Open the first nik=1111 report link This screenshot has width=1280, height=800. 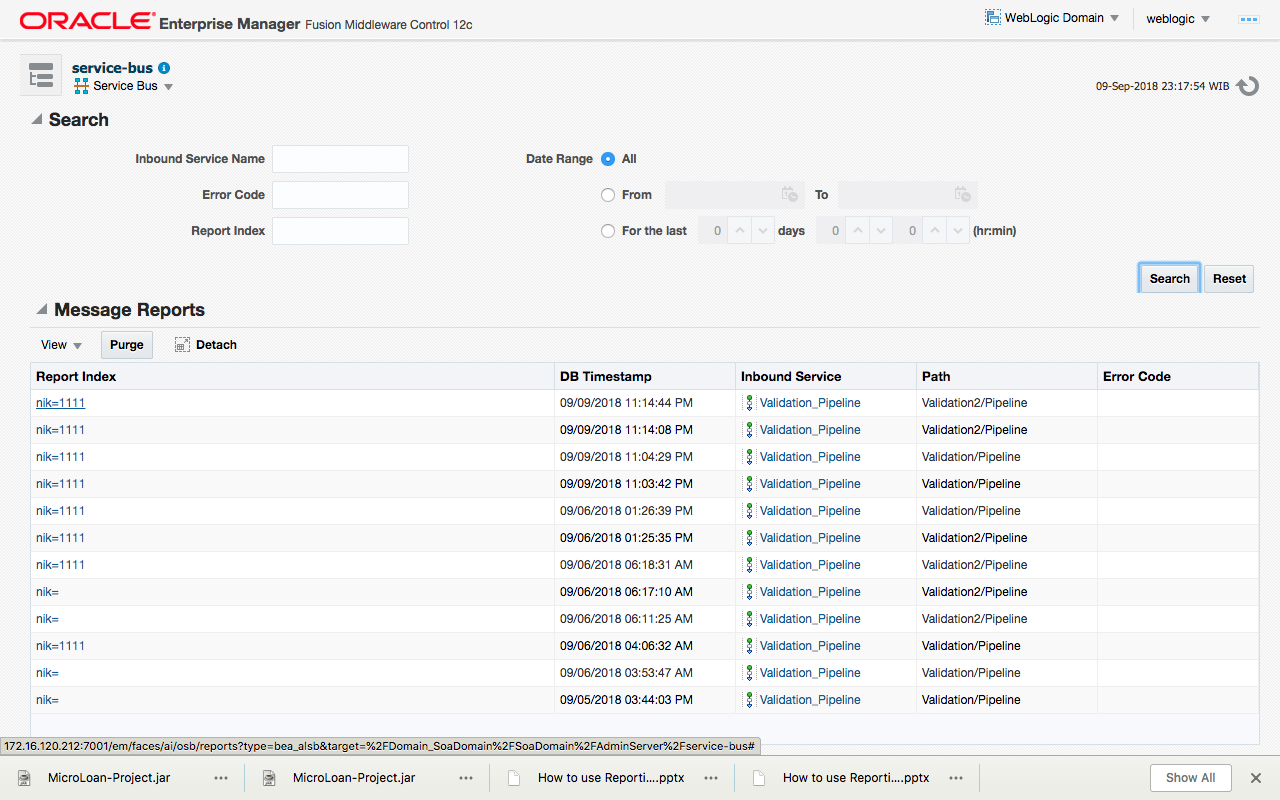pos(60,402)
